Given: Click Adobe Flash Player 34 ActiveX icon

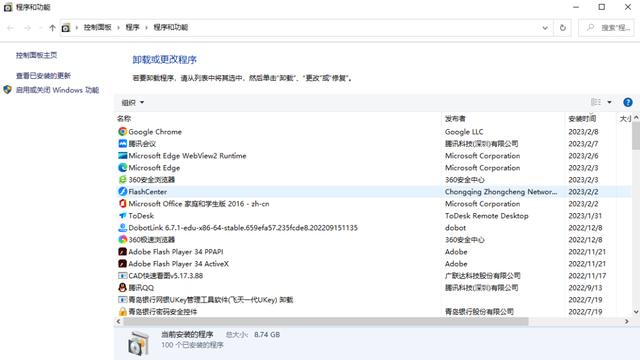Looking at the screenshot, I should 122,264.
